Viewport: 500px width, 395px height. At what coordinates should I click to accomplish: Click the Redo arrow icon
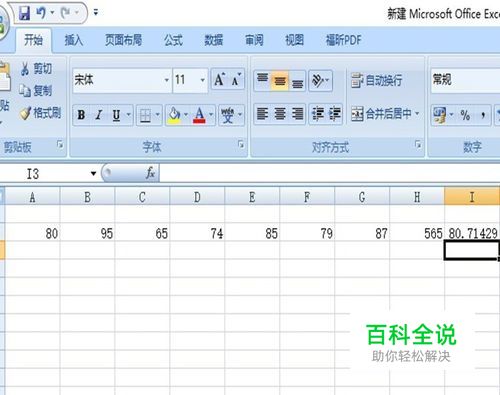tap(65, 13)
